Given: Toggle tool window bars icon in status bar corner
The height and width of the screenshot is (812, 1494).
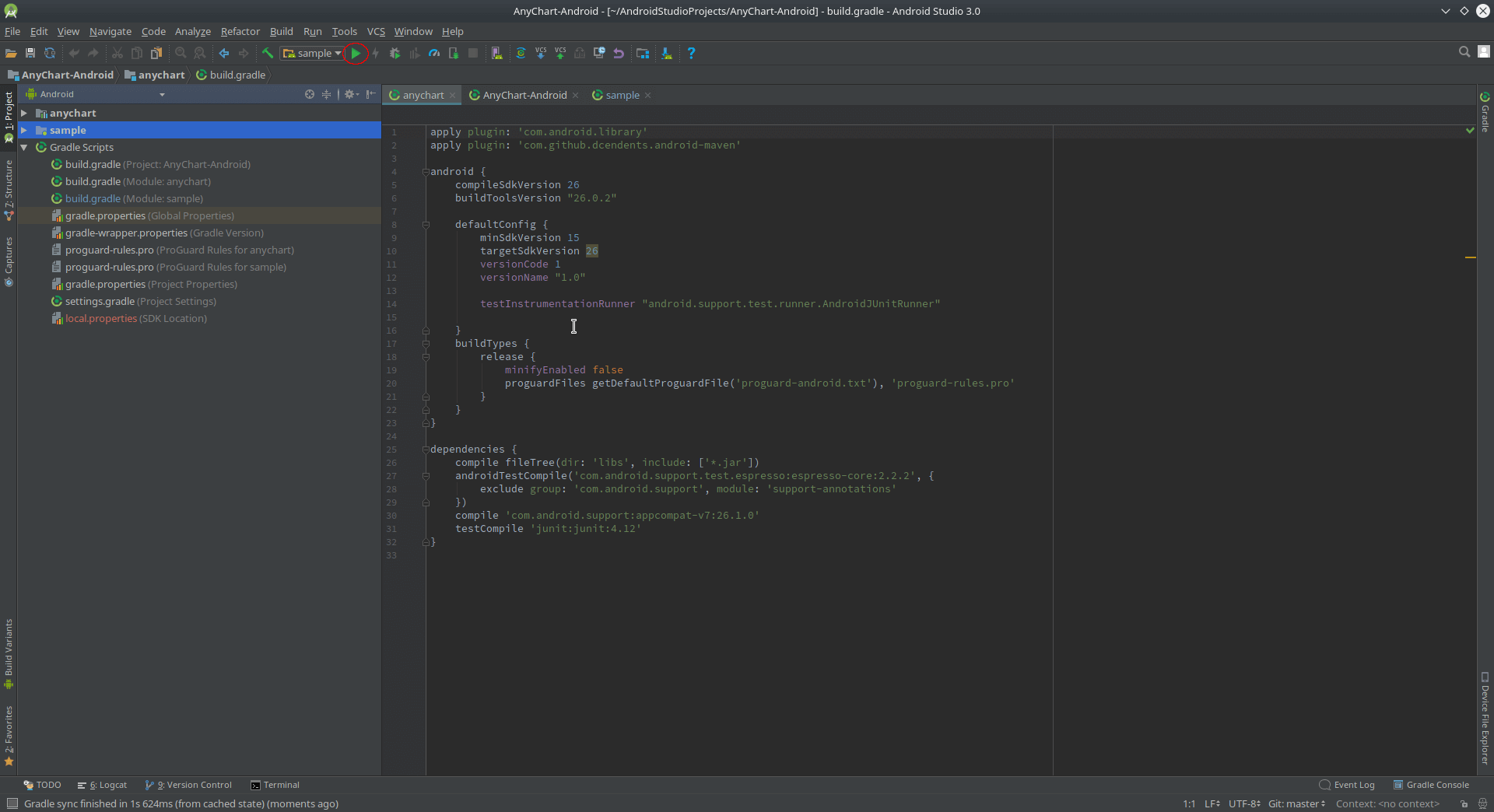Looking at the screenshot, I should (x=12, y=803).
